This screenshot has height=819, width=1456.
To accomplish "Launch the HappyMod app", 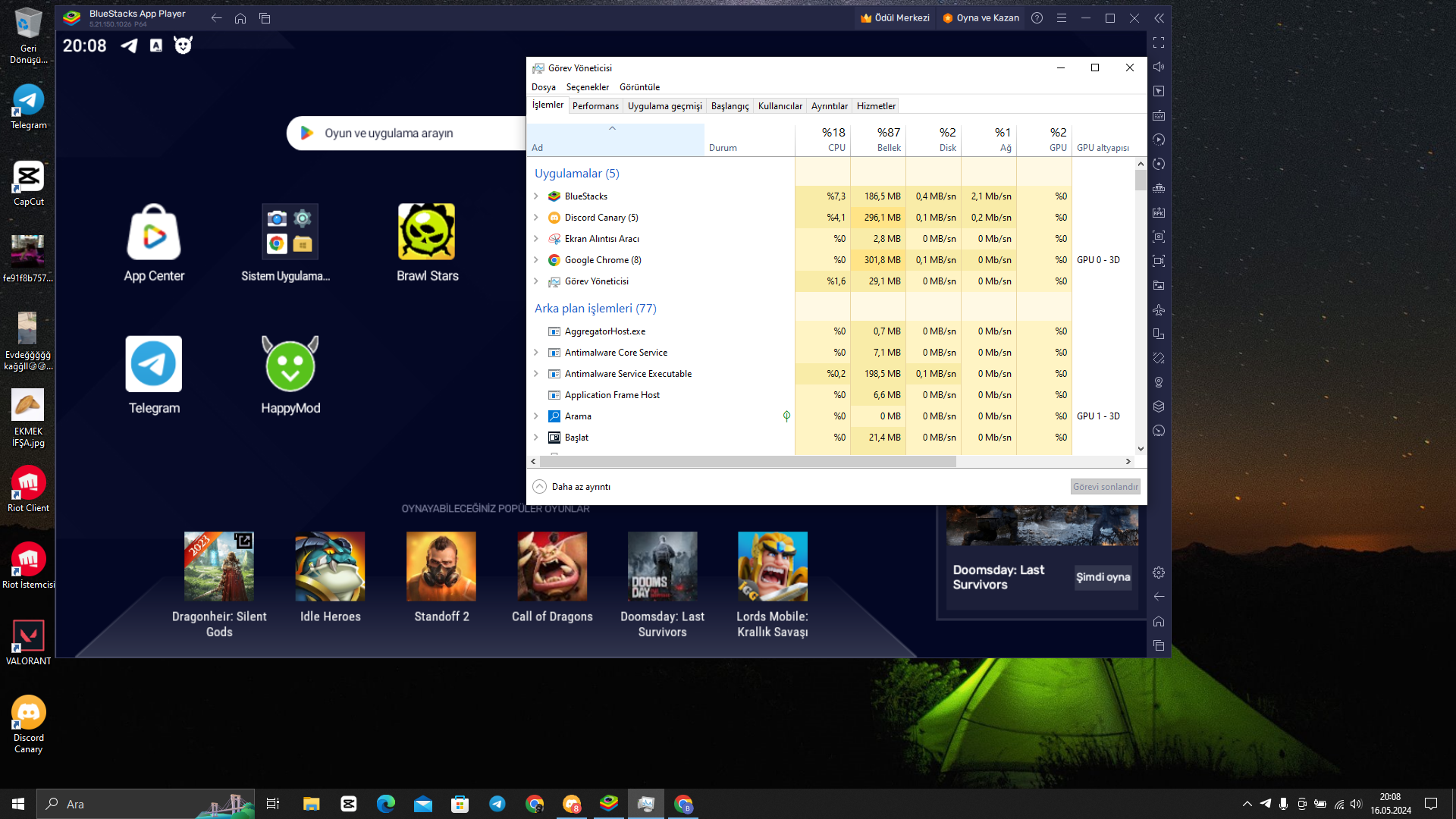I will pyautogui.click(x=290, y=366).
